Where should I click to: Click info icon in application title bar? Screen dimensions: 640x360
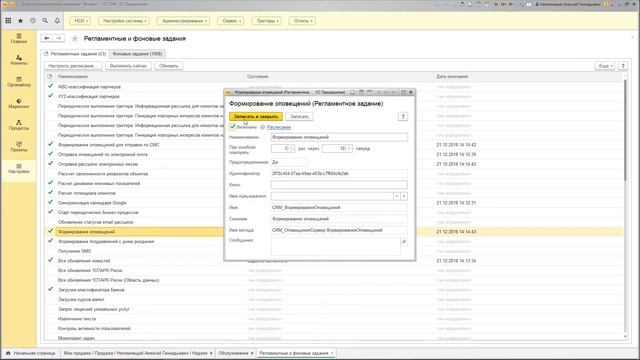606,4
